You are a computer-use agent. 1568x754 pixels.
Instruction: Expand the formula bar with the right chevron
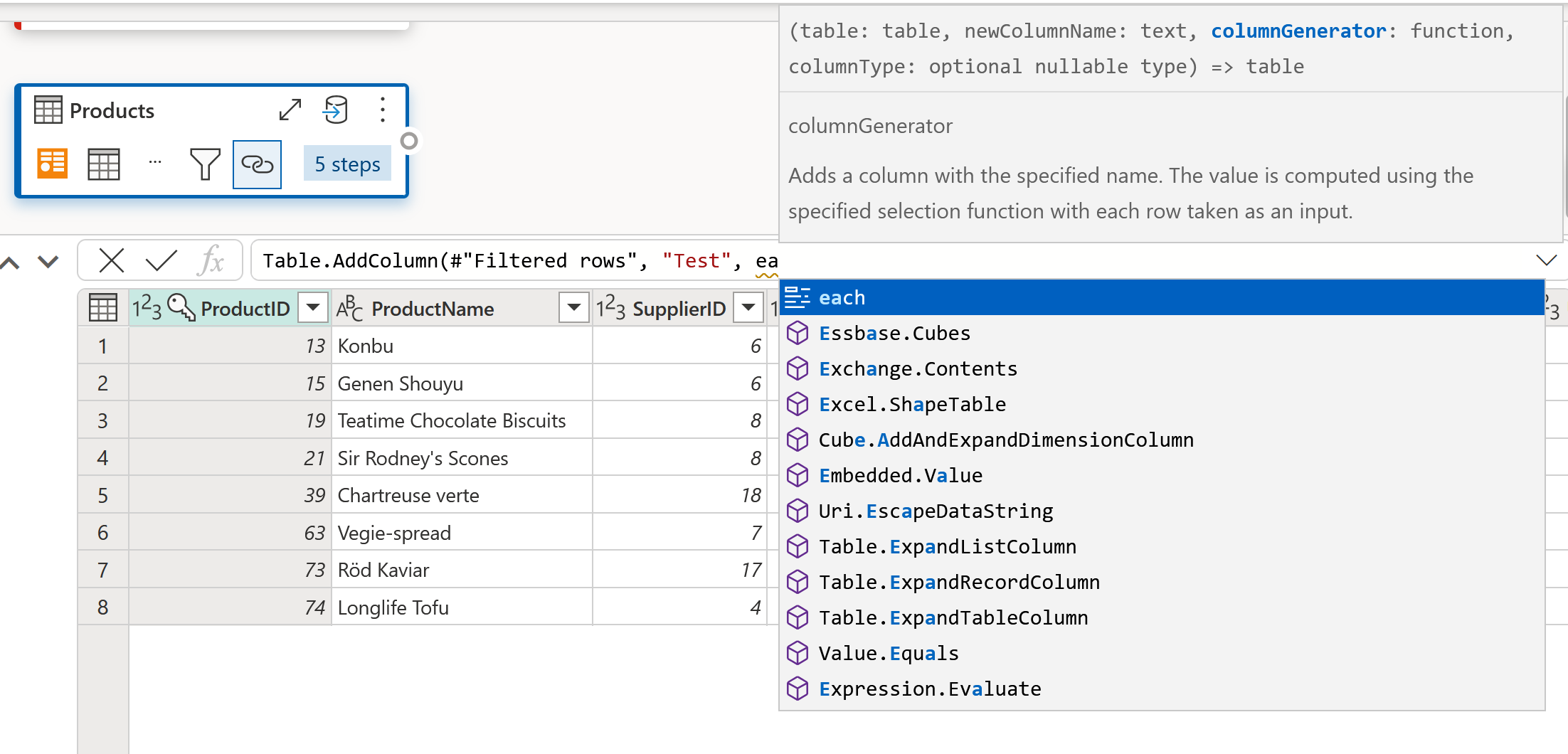pyautogui.click(x=1546, y=260)
